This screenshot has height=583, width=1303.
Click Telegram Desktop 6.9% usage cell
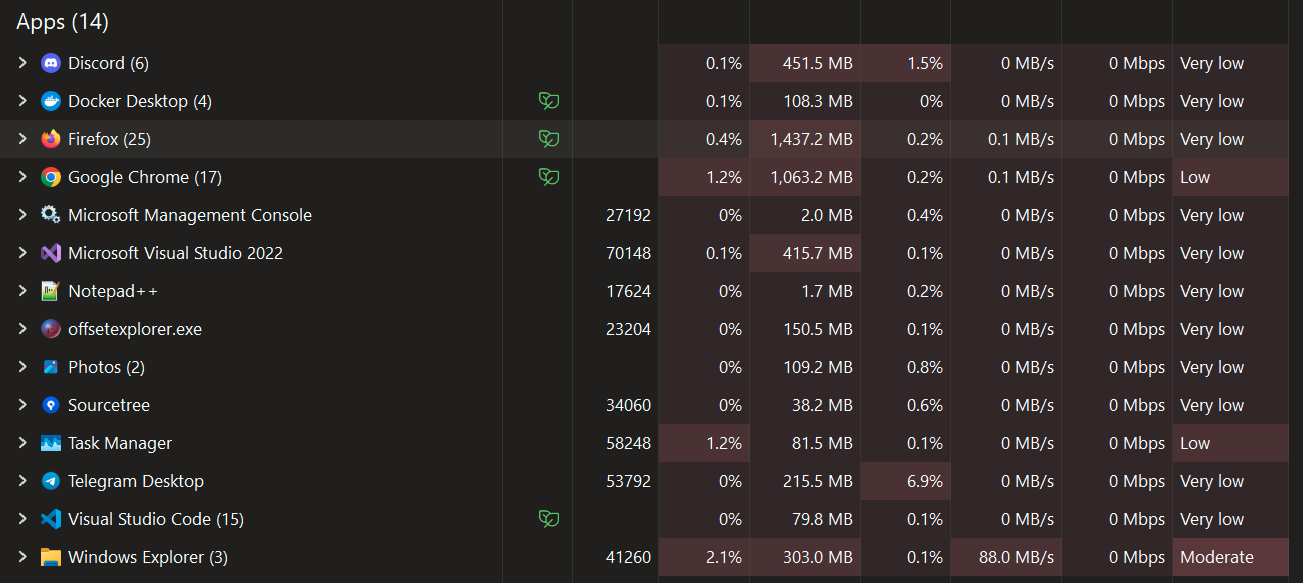pos(905,481)
